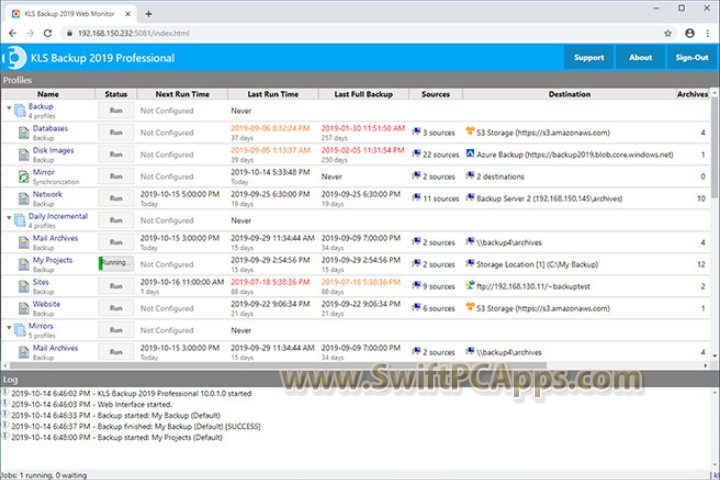Open the My Projects profile link

tap(52, 260)
